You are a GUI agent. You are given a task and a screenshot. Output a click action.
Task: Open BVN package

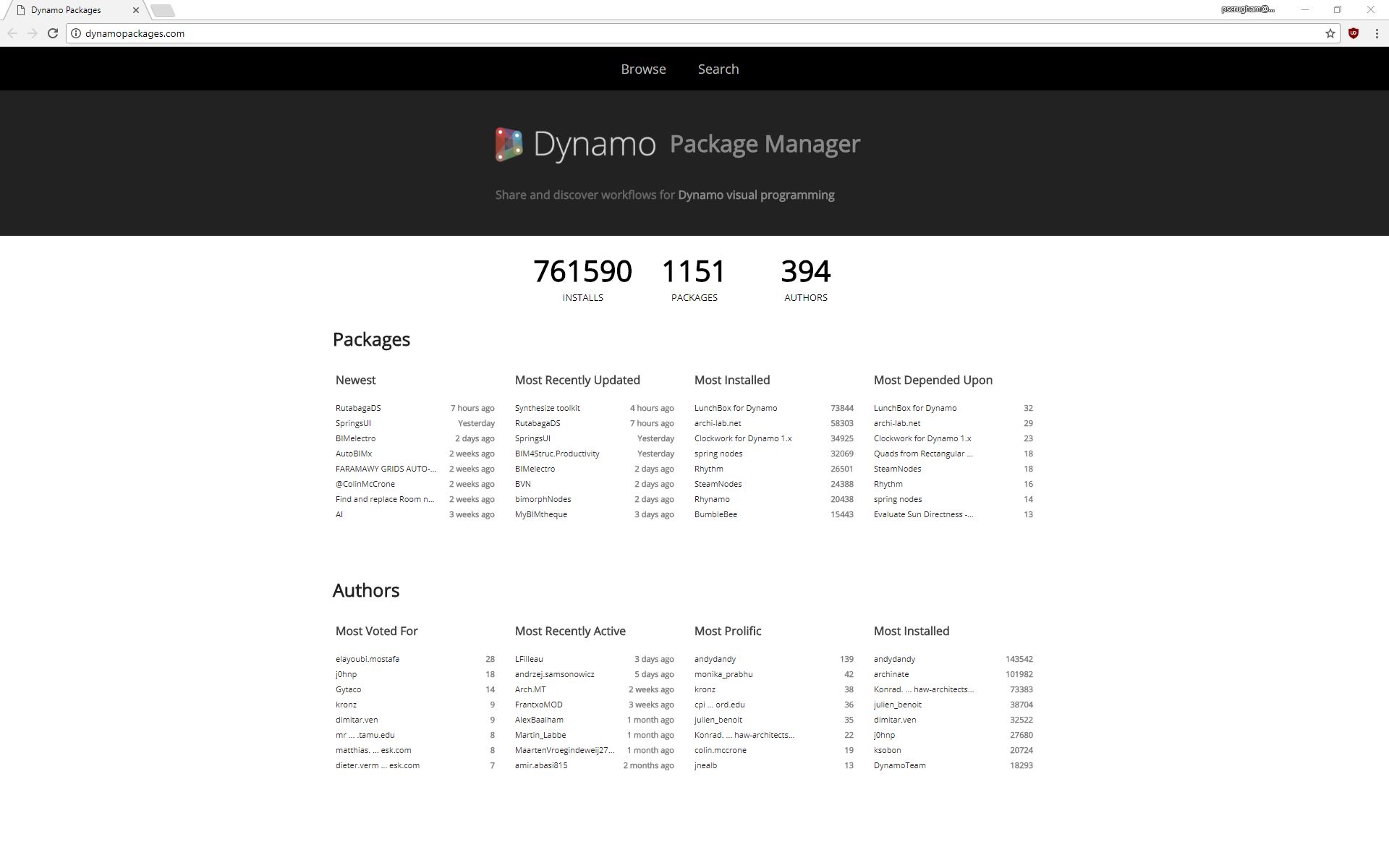coord(523,484)
